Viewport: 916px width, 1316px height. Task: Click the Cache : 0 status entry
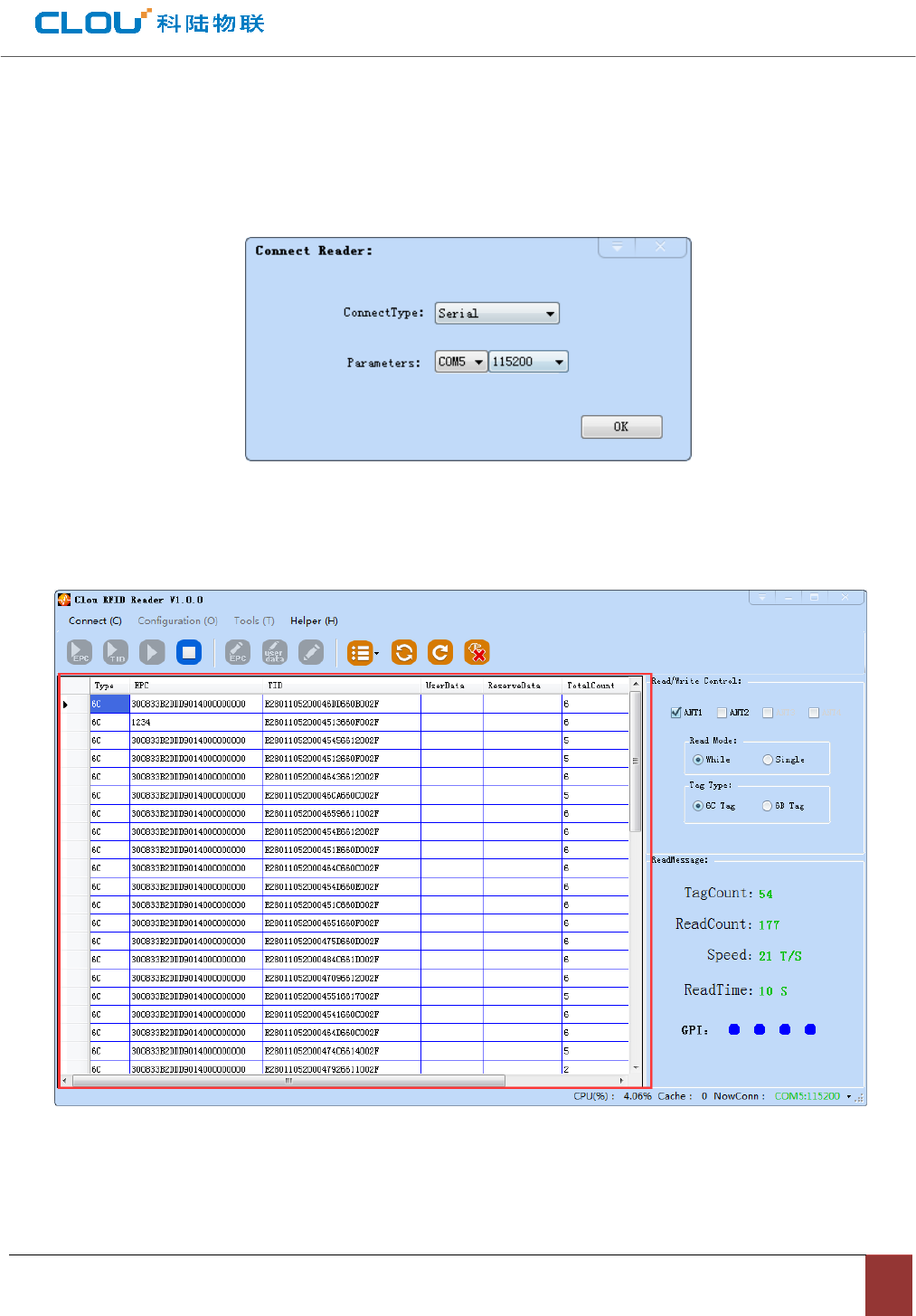(683, 1096)
